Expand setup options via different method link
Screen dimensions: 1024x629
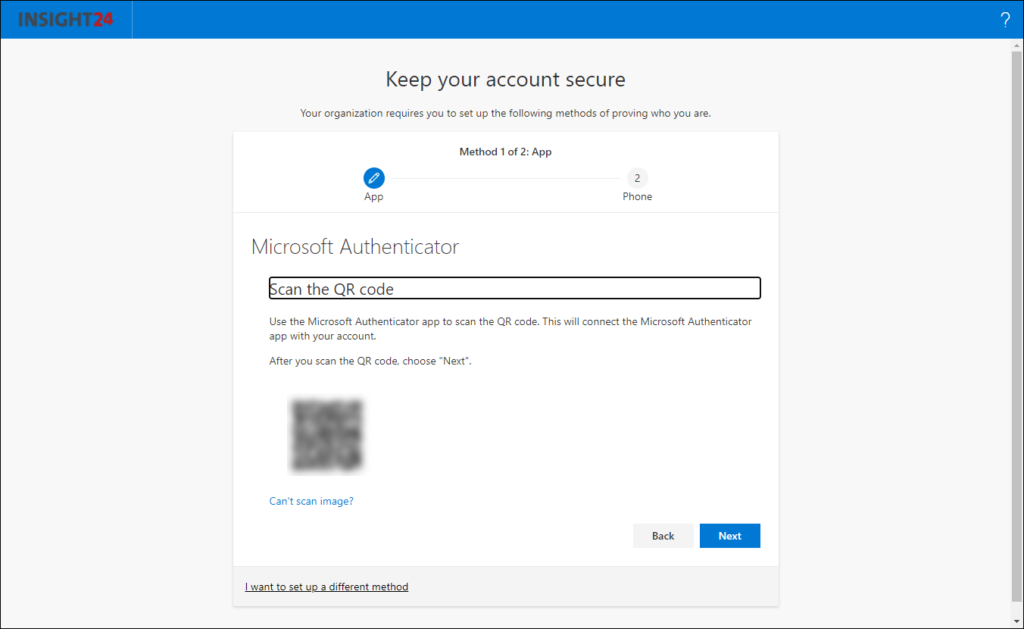point(326,586)
